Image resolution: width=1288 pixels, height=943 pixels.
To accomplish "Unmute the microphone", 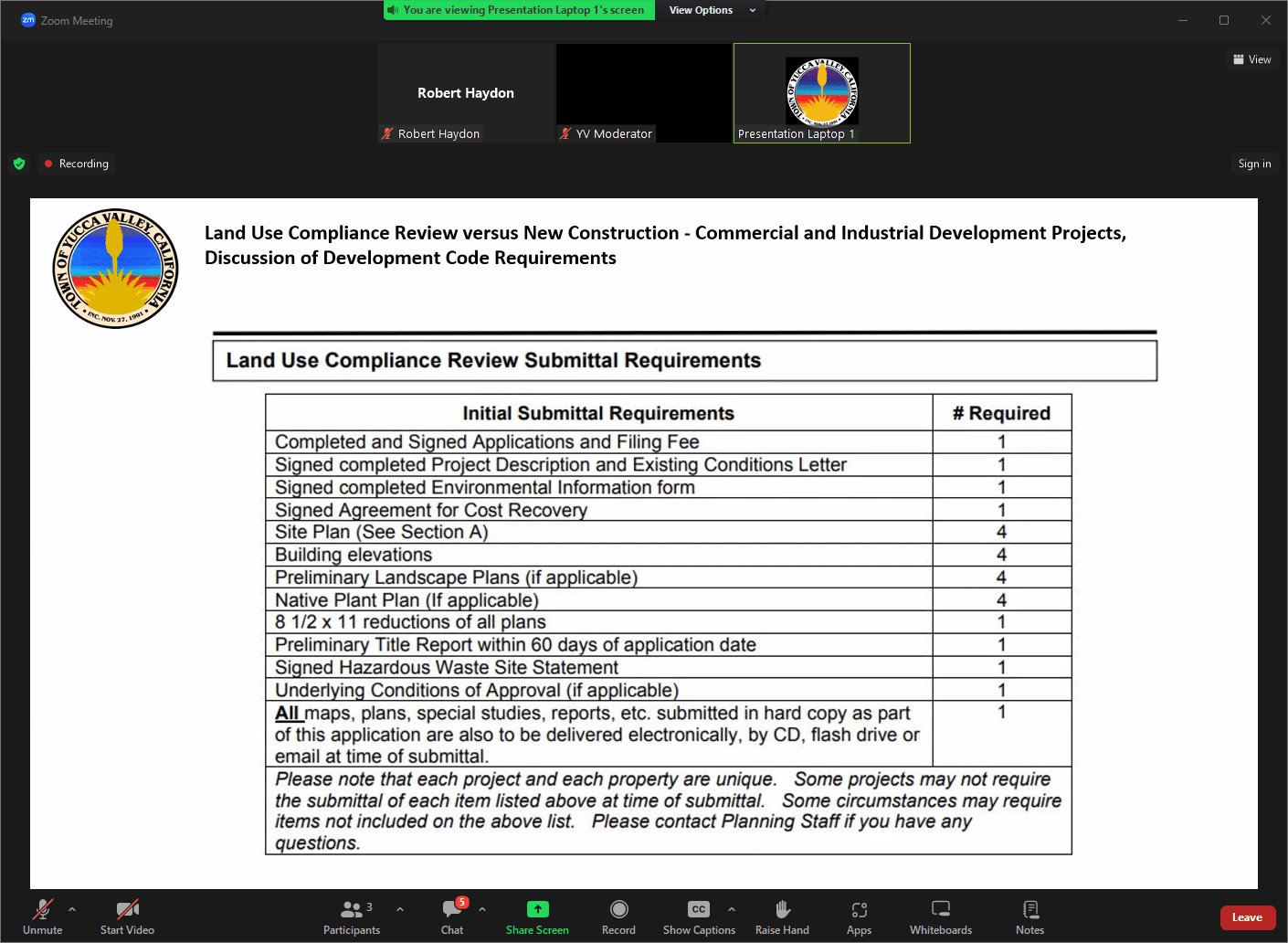I will point(43,917).
